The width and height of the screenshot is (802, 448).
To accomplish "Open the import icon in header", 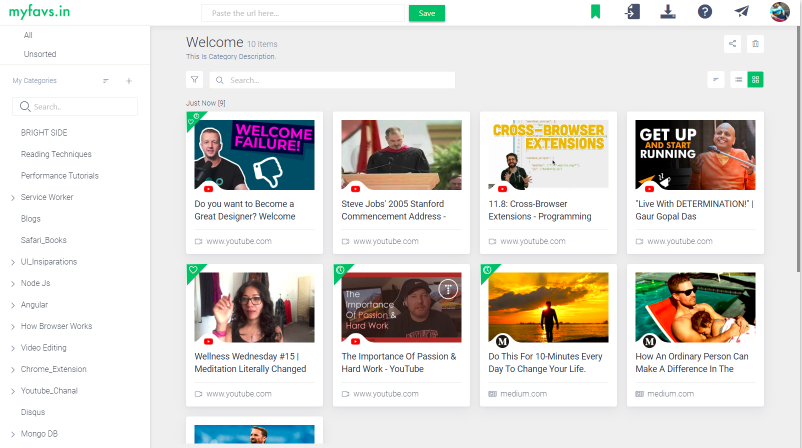I will tap(632, 12).
